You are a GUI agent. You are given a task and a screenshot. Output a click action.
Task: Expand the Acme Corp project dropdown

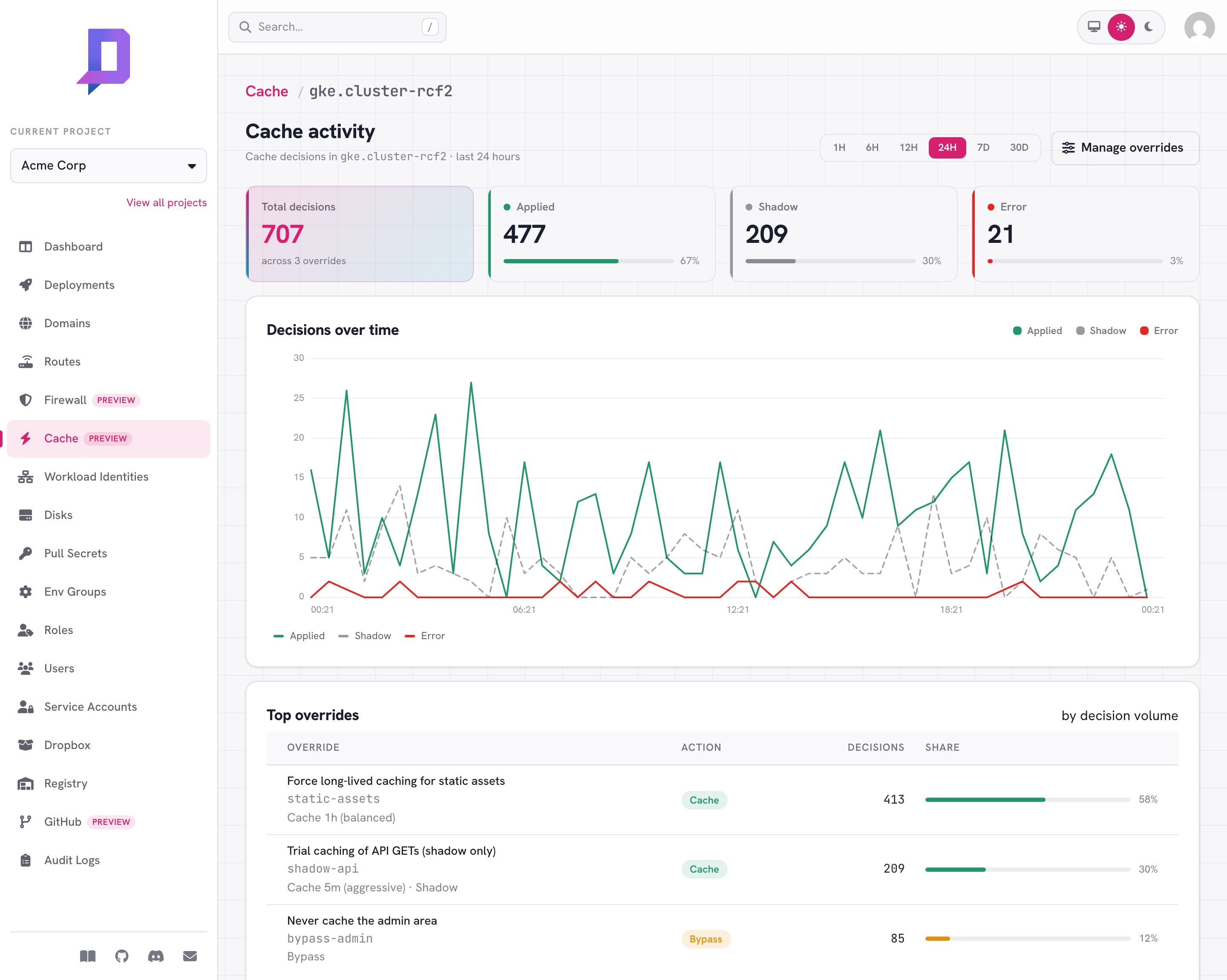click(109, 166)
